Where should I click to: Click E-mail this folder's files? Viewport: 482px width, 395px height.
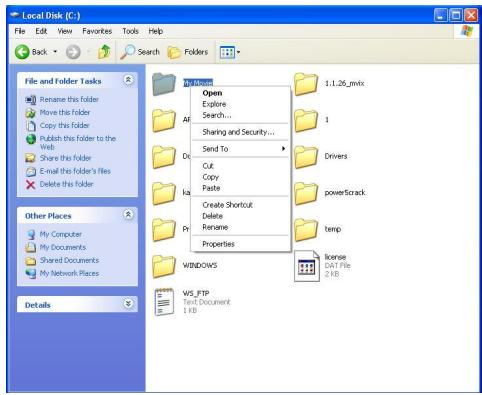[x=75, y=171]
